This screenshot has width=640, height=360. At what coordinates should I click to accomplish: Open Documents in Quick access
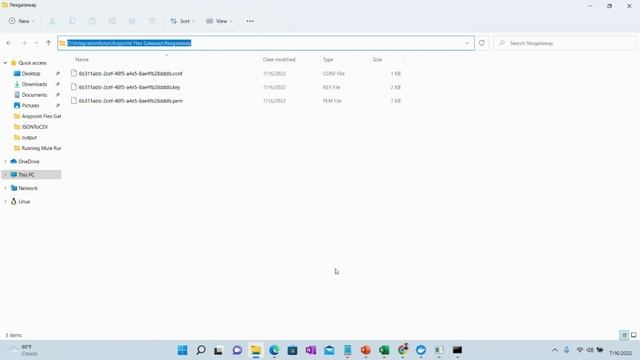[x=34, y=95]
